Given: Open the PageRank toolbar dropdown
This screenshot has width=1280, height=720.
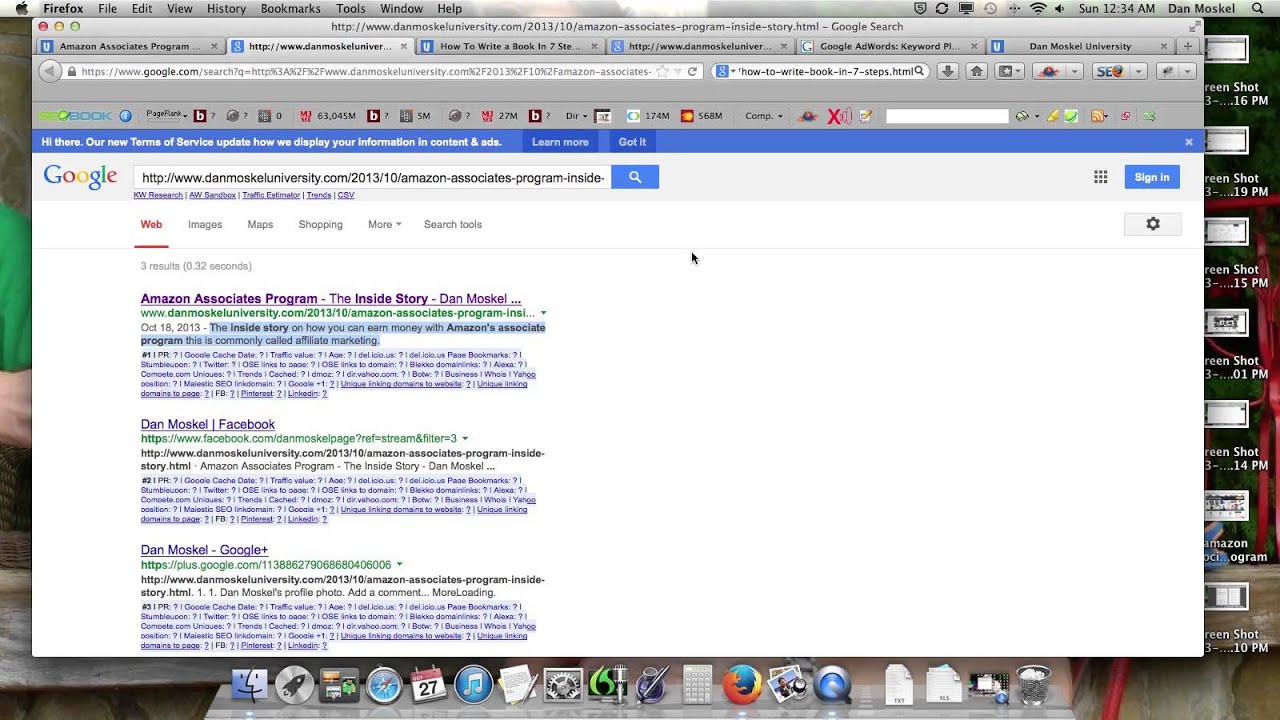Looking at the screenshot, I should (166, 116).
